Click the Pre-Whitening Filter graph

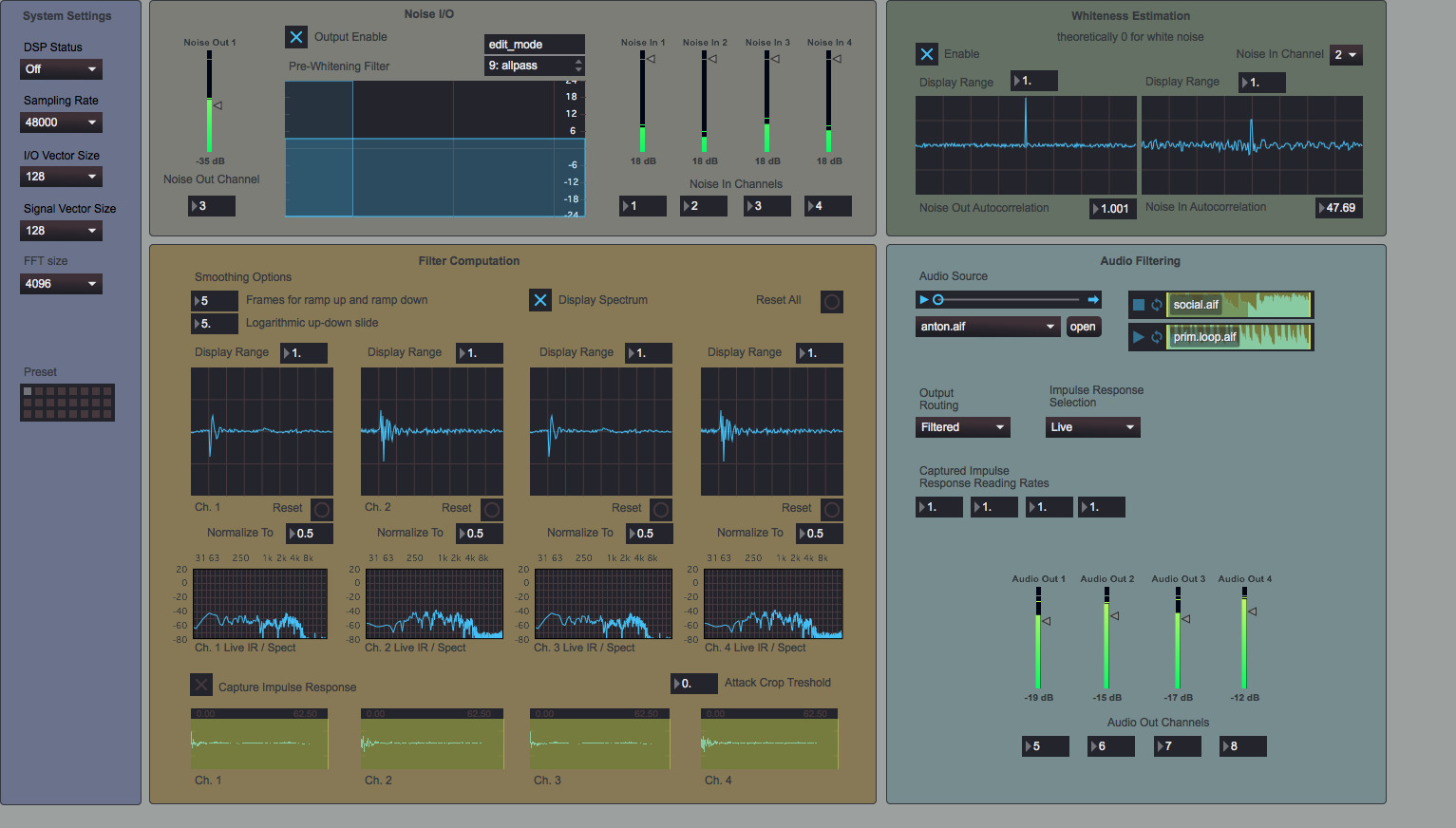tap(435, 149)
